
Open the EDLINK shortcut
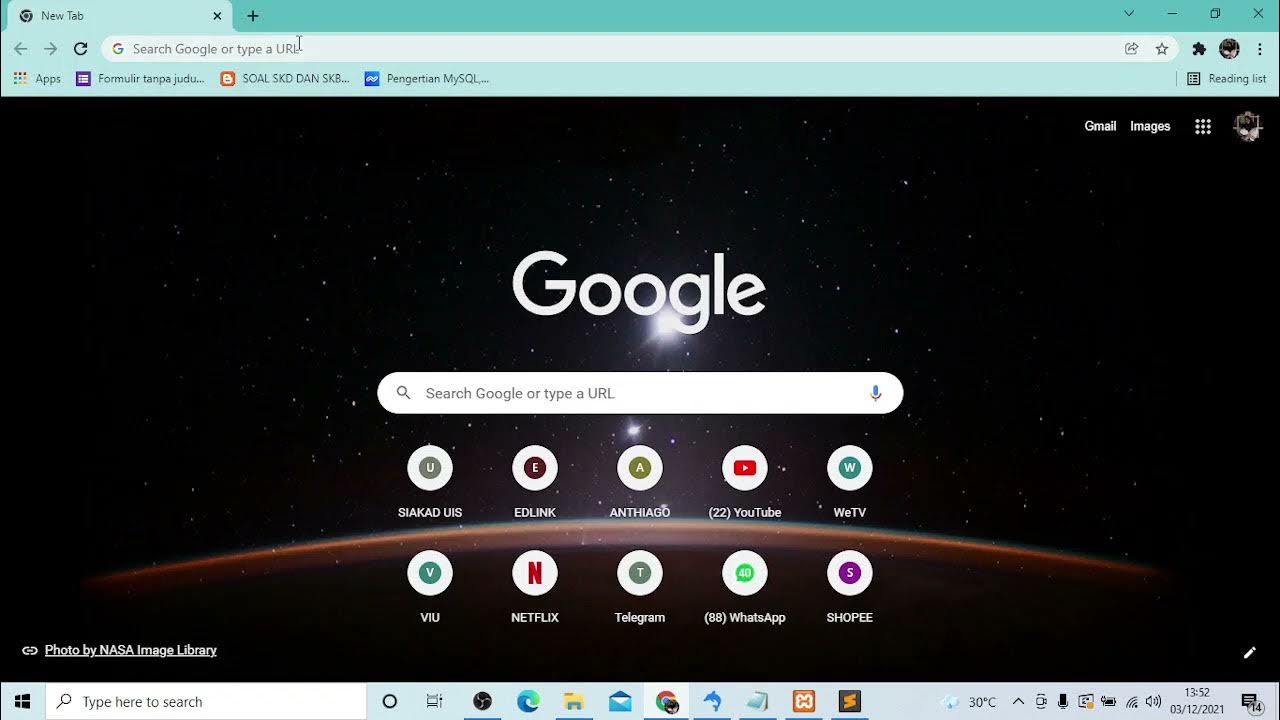pos(535,484)
